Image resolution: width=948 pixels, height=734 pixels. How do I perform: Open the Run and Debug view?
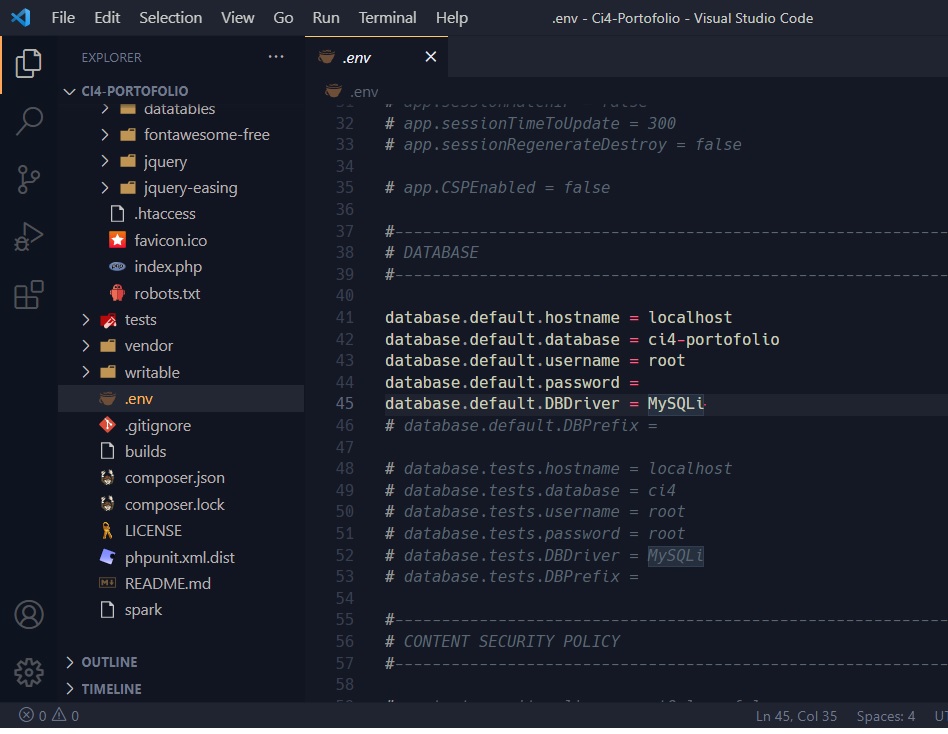29,237
